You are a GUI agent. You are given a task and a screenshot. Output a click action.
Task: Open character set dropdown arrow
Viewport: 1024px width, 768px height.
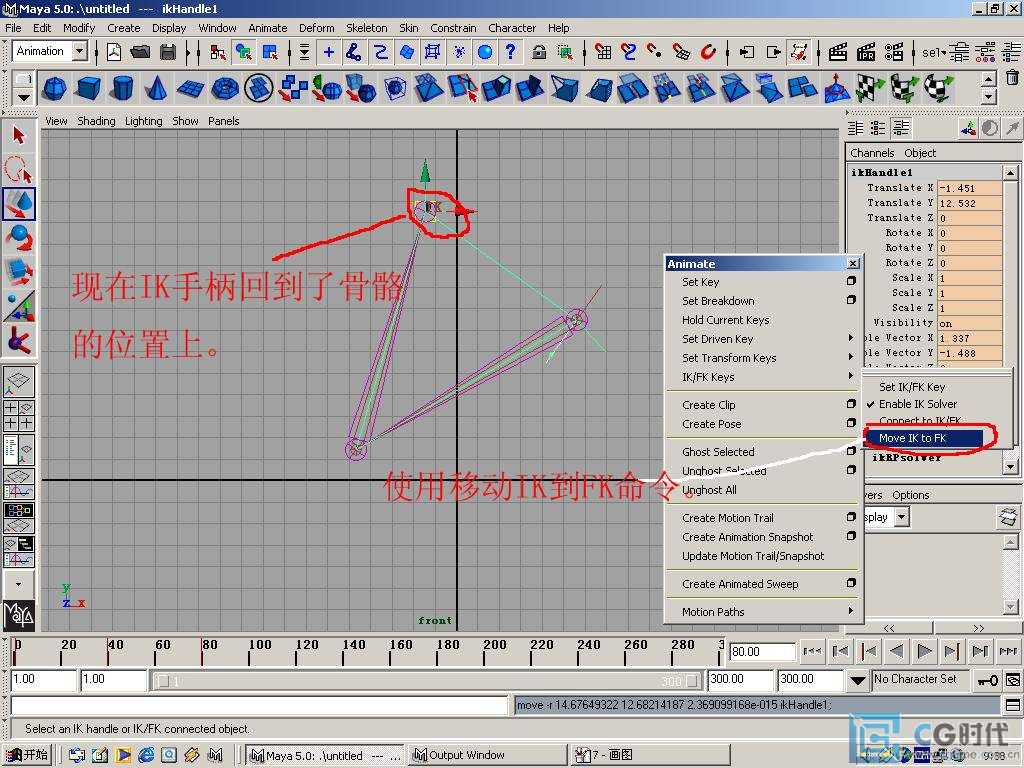click(857, 680)
